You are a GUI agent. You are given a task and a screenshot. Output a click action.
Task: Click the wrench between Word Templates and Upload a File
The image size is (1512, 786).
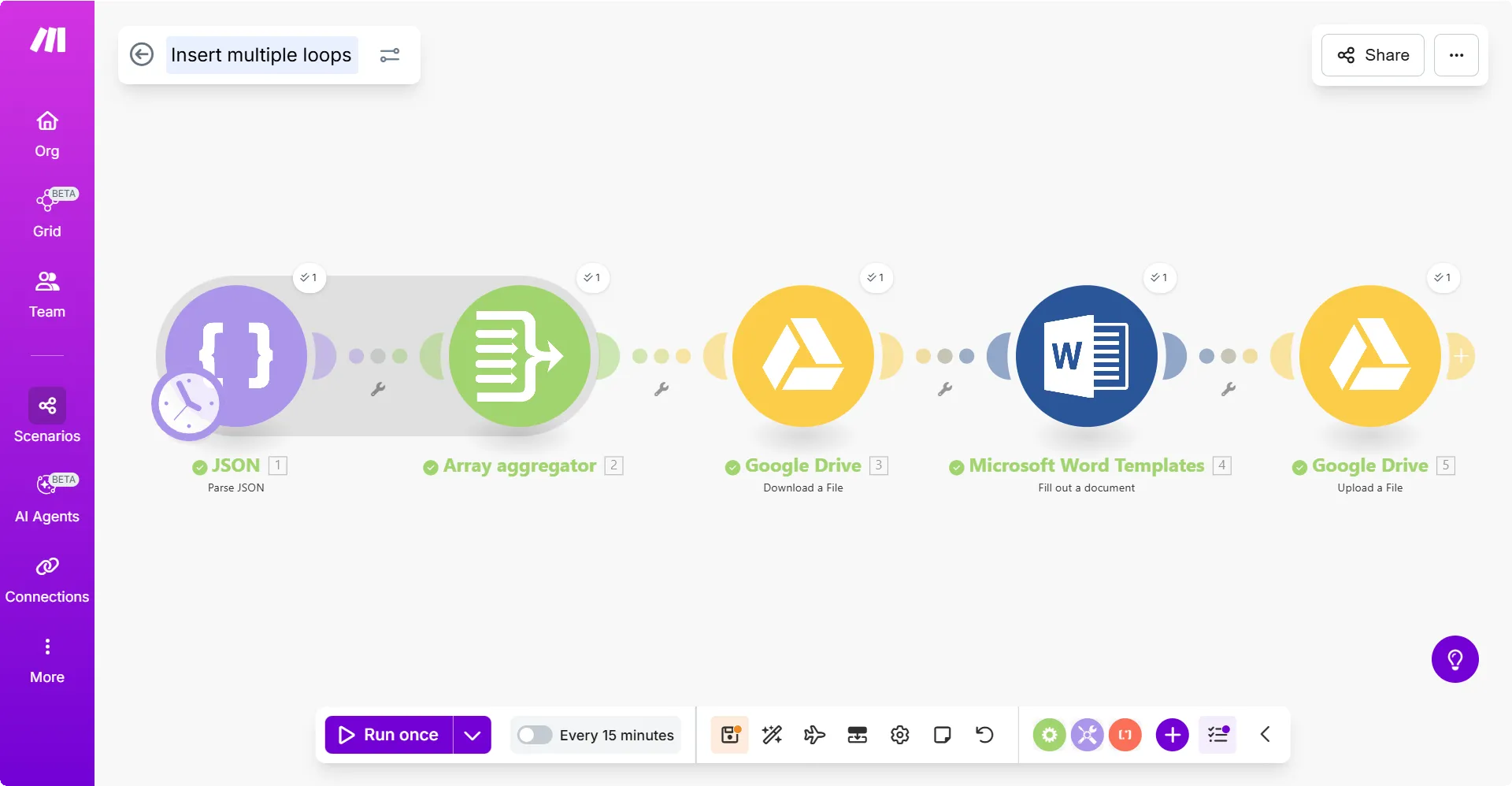click(x=1228, y=389)
